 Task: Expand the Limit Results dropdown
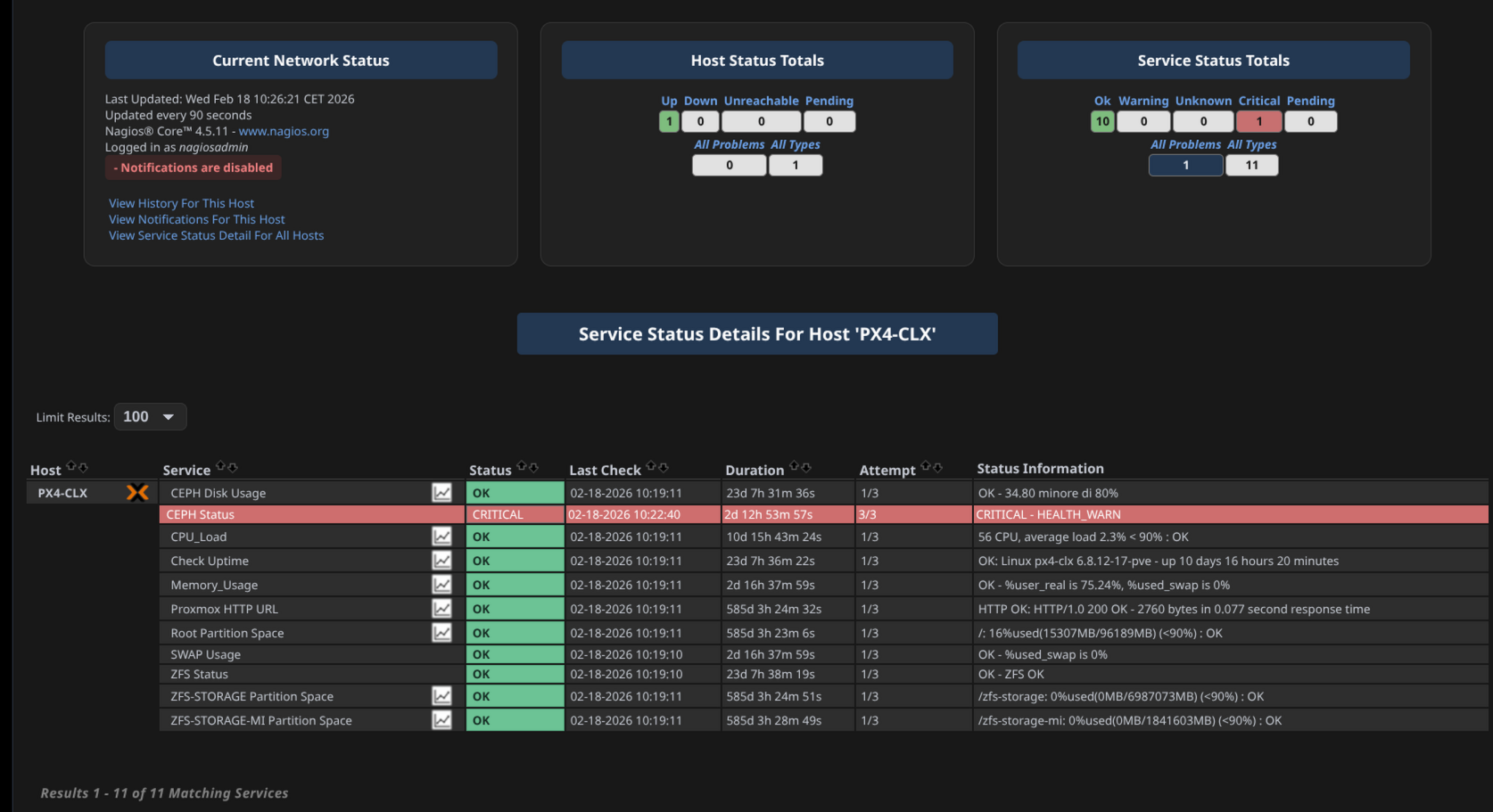[150, 416]
